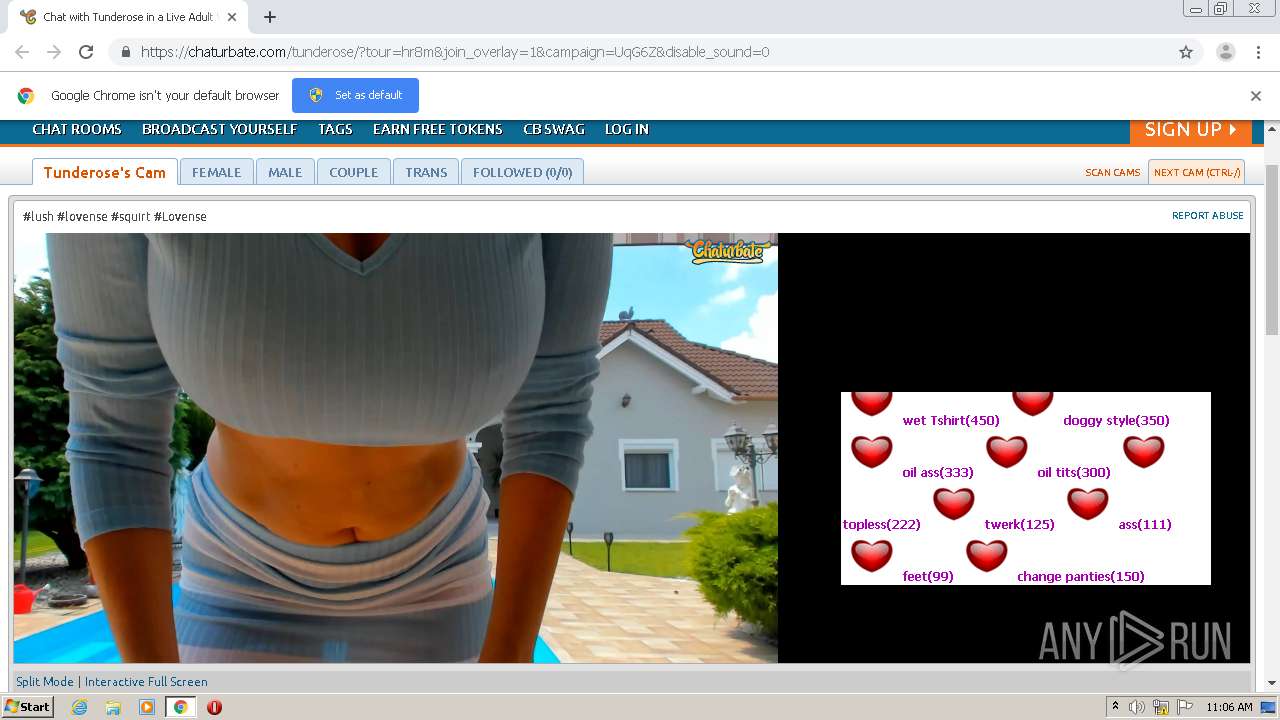The image size is (1280, 720).
Task: Reload the page with refresh icon
Action: [x=86, y=52]
